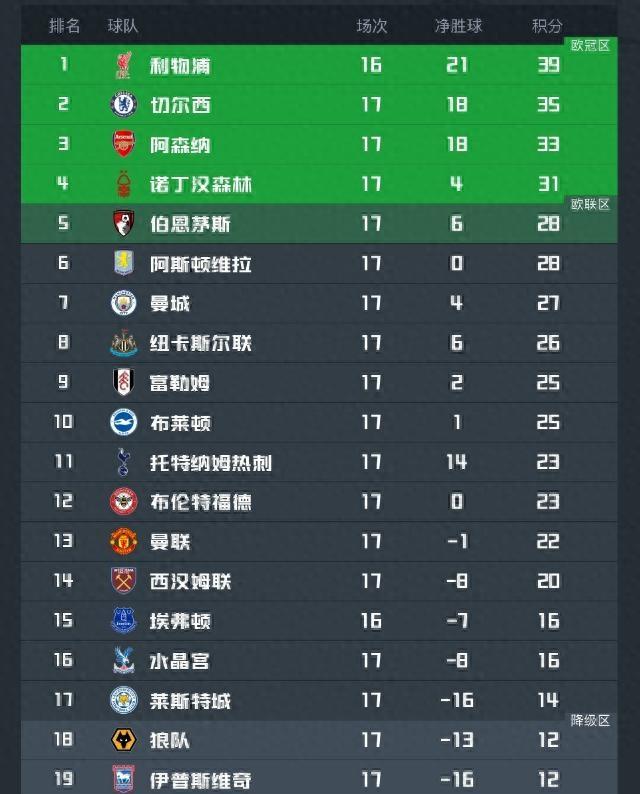Click the 场次 column header
The height and width of the screenshot is (794, 640).
371,26
